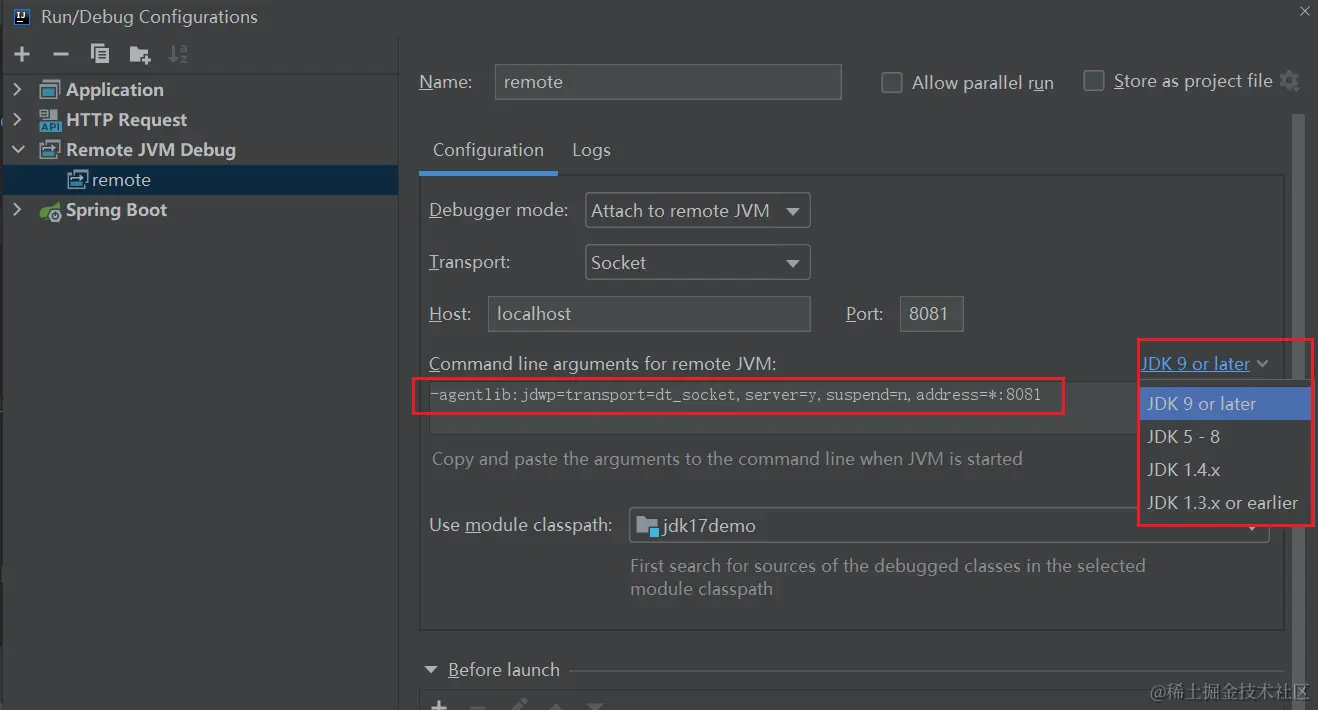1318x710 pixels.
Task: Click the Name input field
Action: tap(668, 82)
